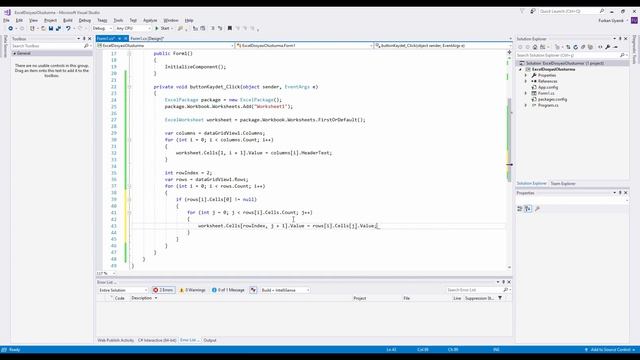This screenshot has height=360, width=640.
Task: Open the Build menu
Action: tap(68, 20)
